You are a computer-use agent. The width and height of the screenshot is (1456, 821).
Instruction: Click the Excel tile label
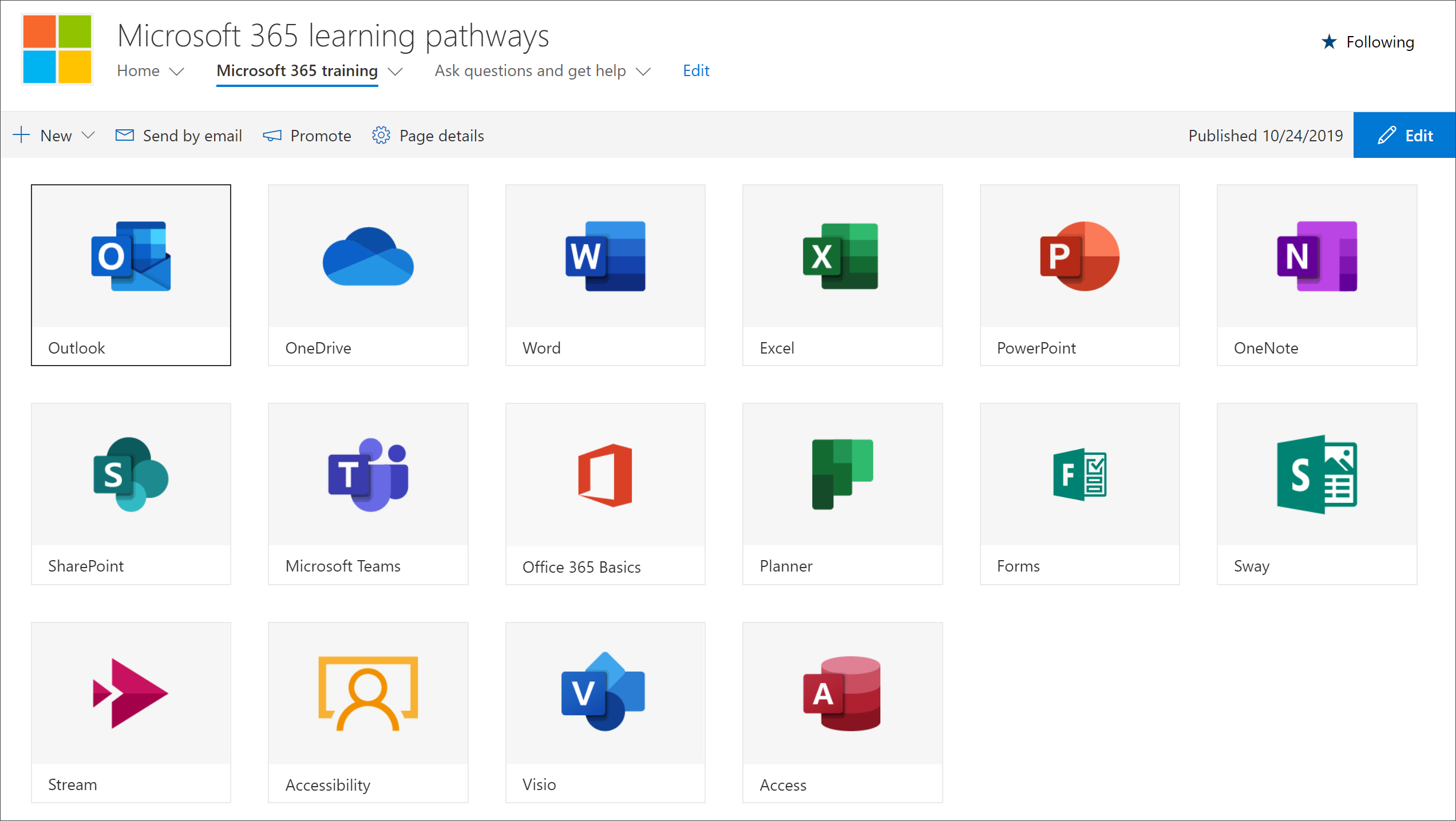point(777,348)
